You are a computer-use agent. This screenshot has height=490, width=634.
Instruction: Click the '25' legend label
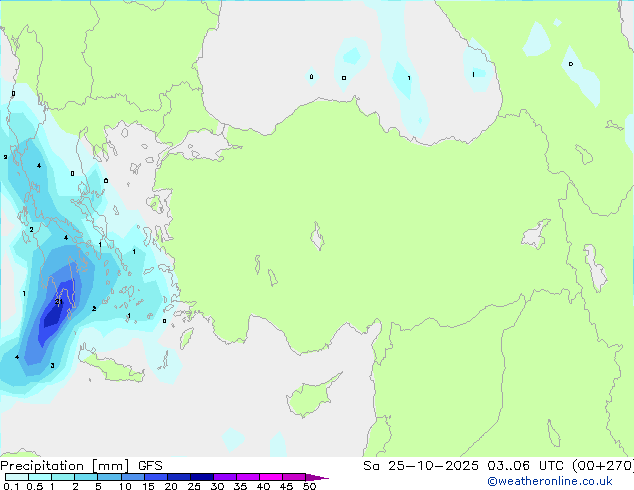194,486
